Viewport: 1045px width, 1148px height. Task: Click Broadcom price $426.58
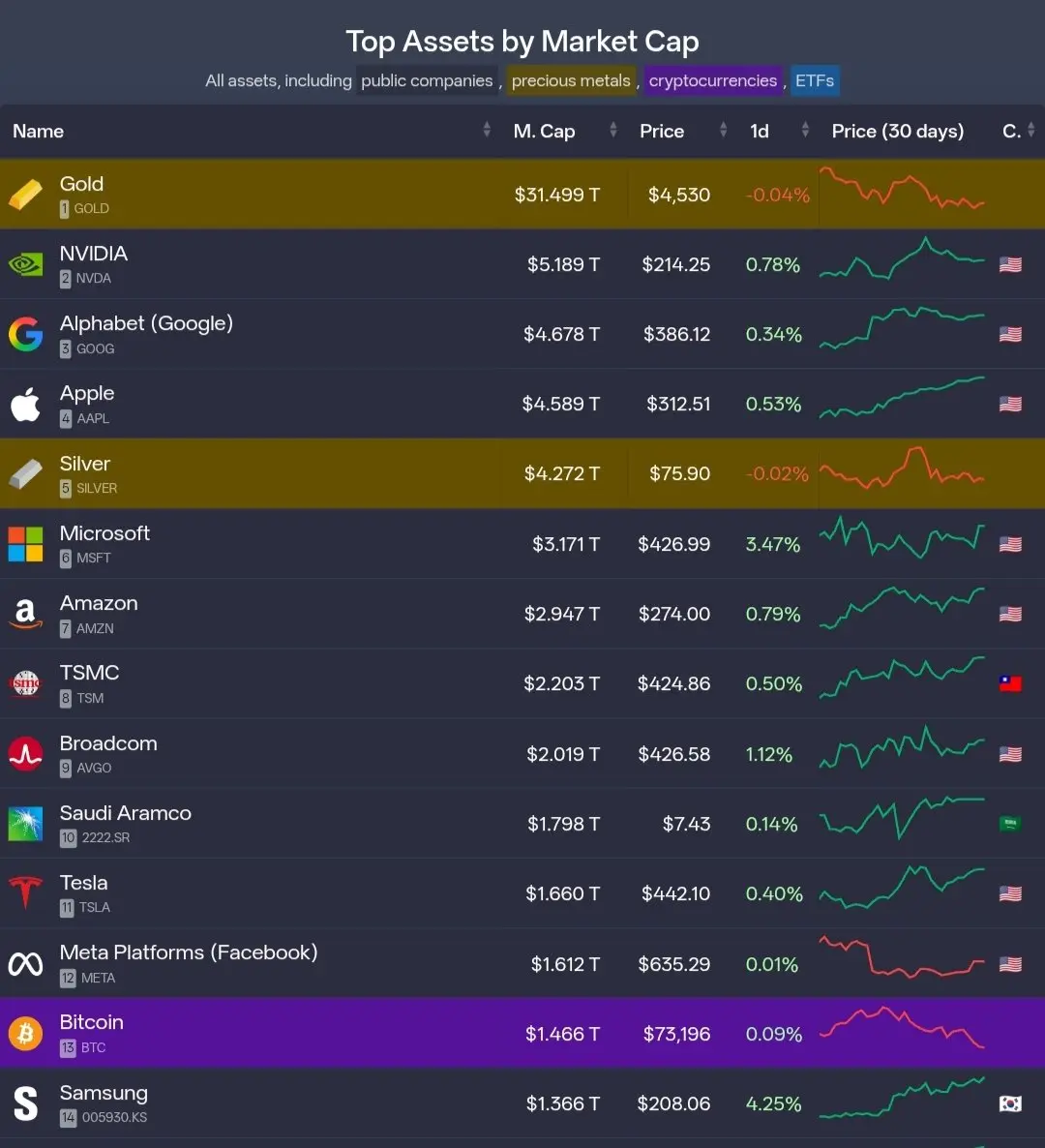pyautogui.click(x=674, y=754)
